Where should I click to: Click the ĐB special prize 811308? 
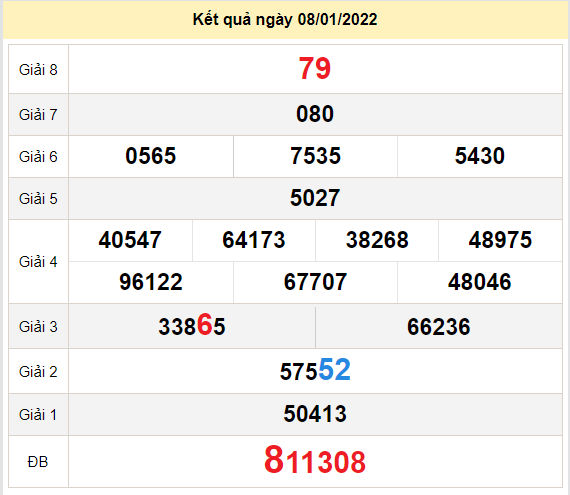pyautogui.click(x=315, y=460)
